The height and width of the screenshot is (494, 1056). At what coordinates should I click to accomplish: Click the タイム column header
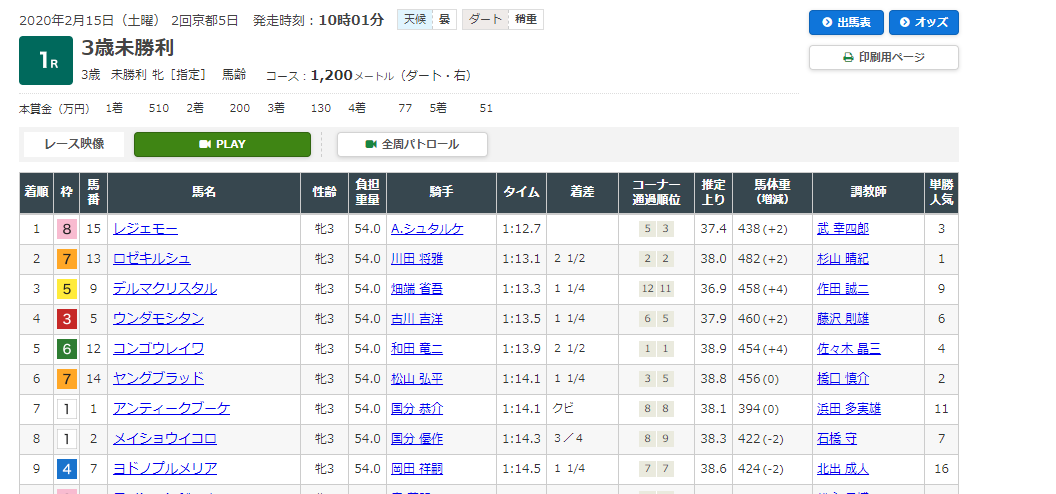(521, 192)
